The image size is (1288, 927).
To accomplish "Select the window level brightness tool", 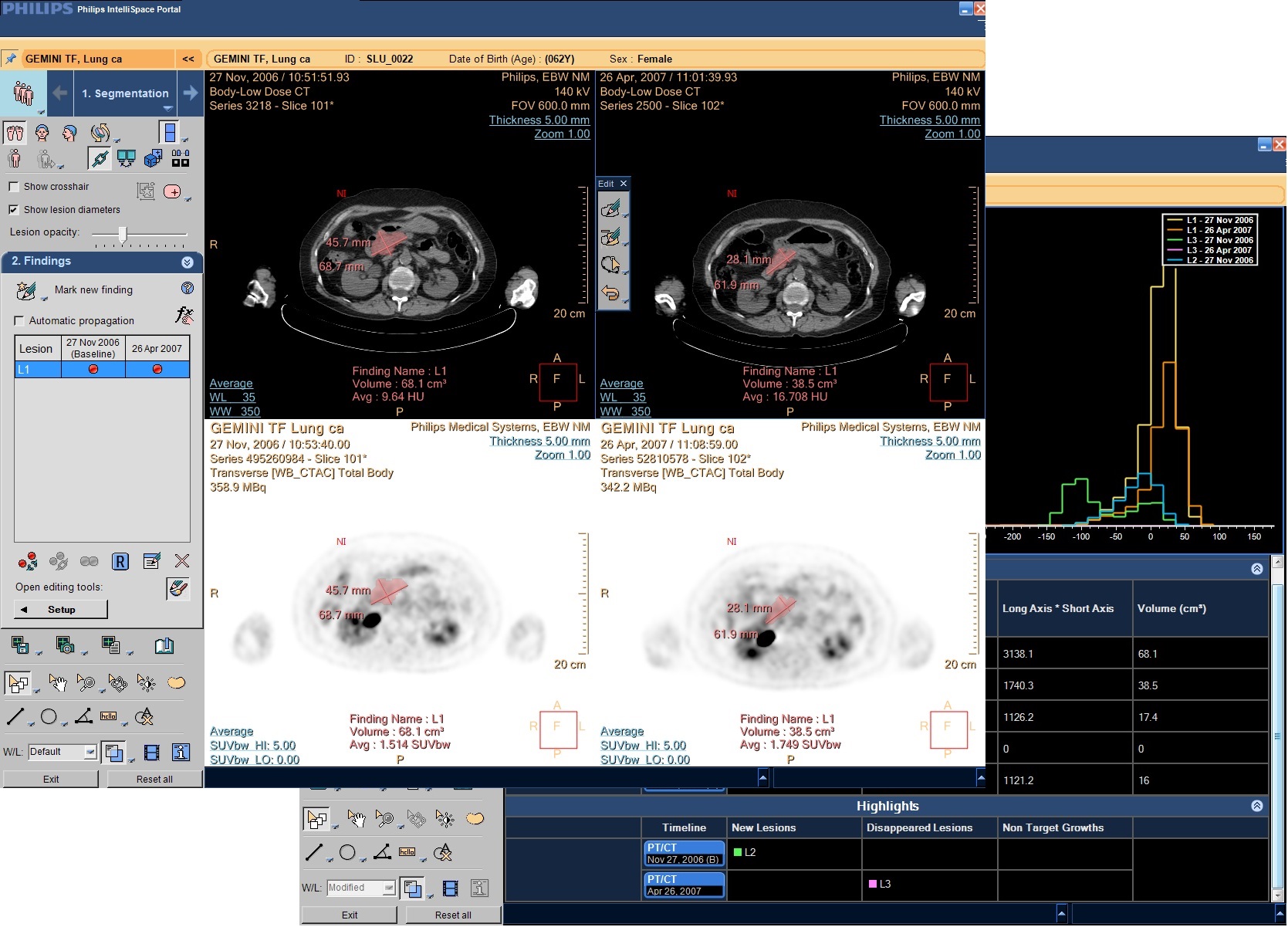I will click(145, 682).
